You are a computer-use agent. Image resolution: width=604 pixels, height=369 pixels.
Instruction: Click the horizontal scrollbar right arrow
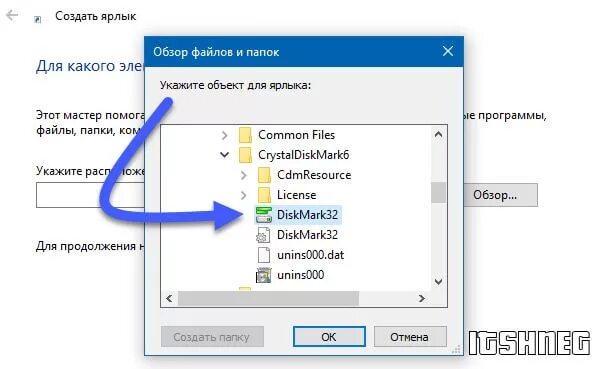pyautogui.click(x=422, y=298)
